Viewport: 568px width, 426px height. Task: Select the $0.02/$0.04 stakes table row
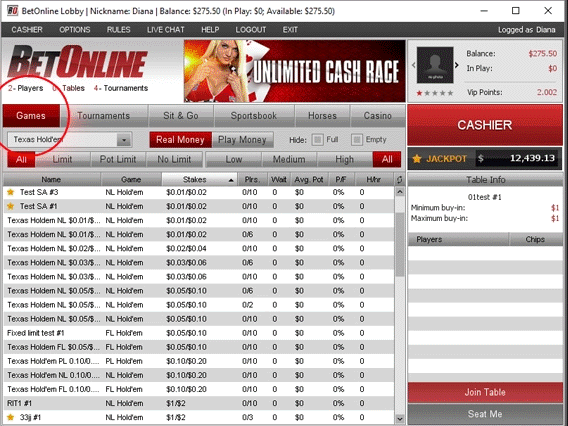coord(199,248)
